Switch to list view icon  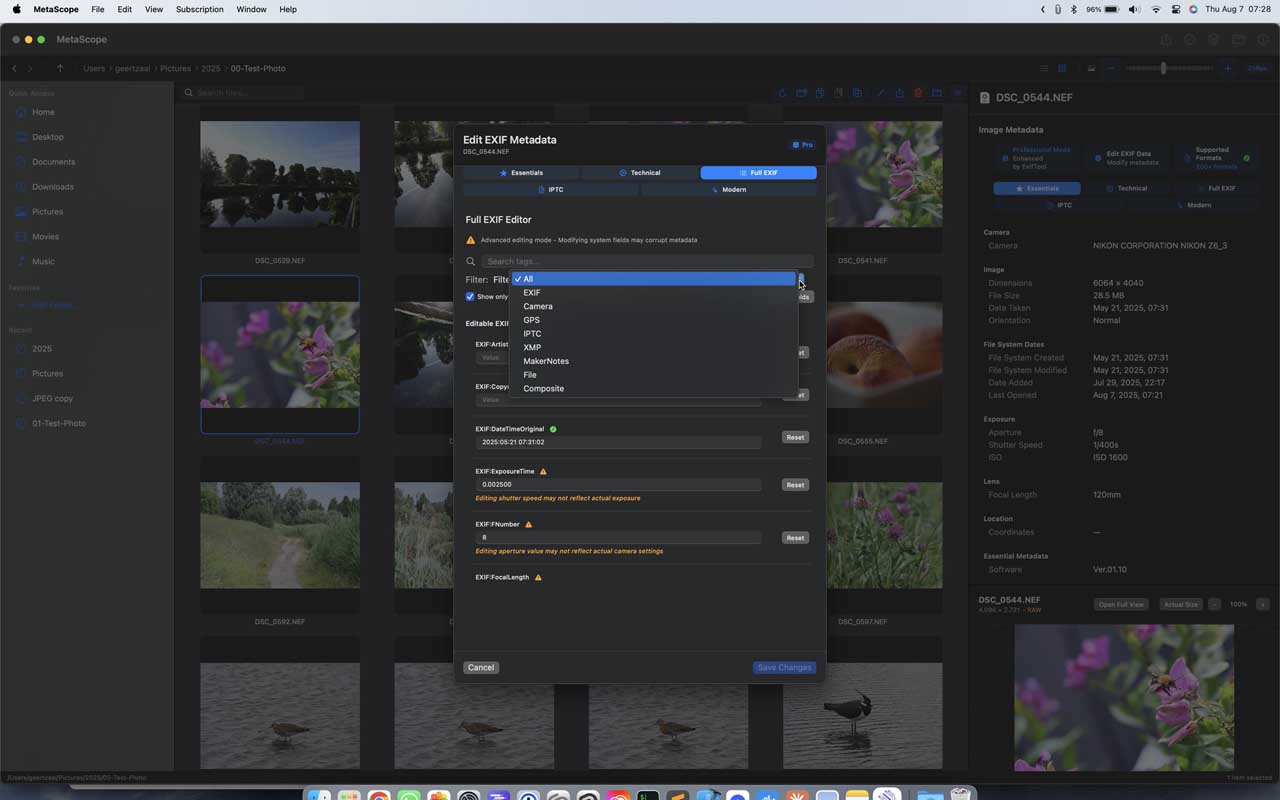point(1044,68)
